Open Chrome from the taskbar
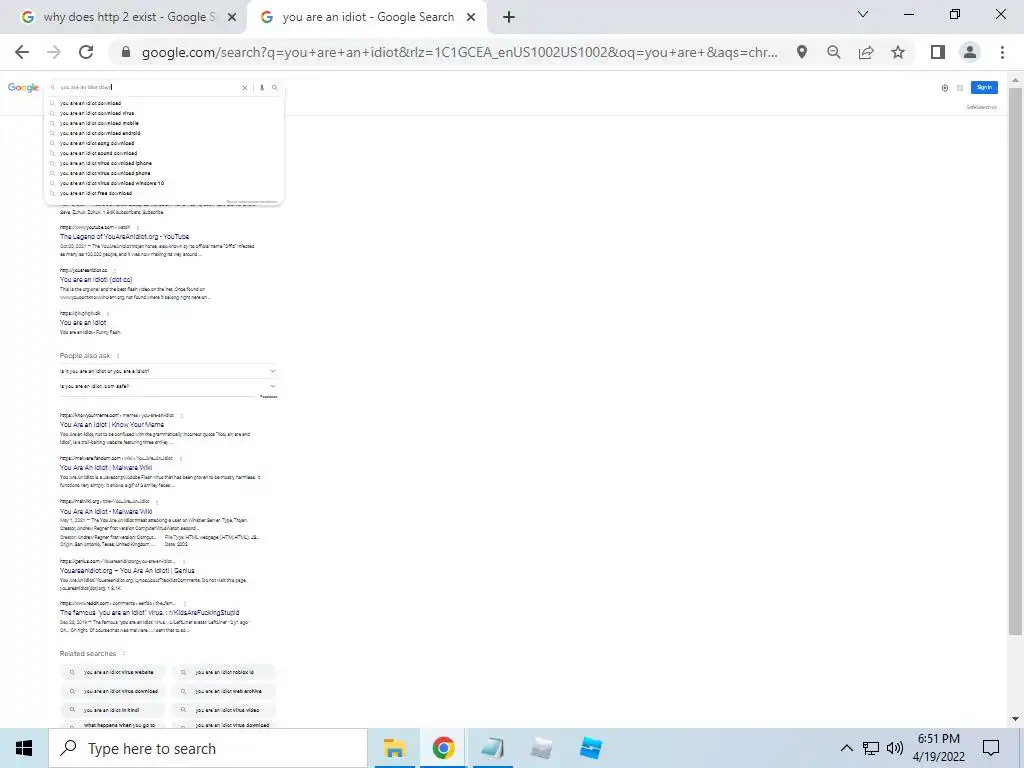This screenshot has height=768, width=1024. [443, 748]
